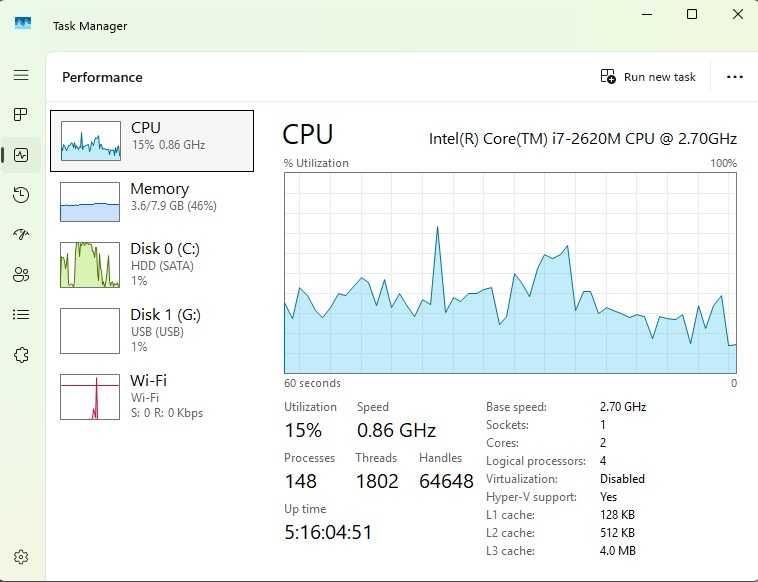Image resolution: width=758 pixels, height=582 pixels.
Task: Click the Run new task button
Action: (648, 77)
